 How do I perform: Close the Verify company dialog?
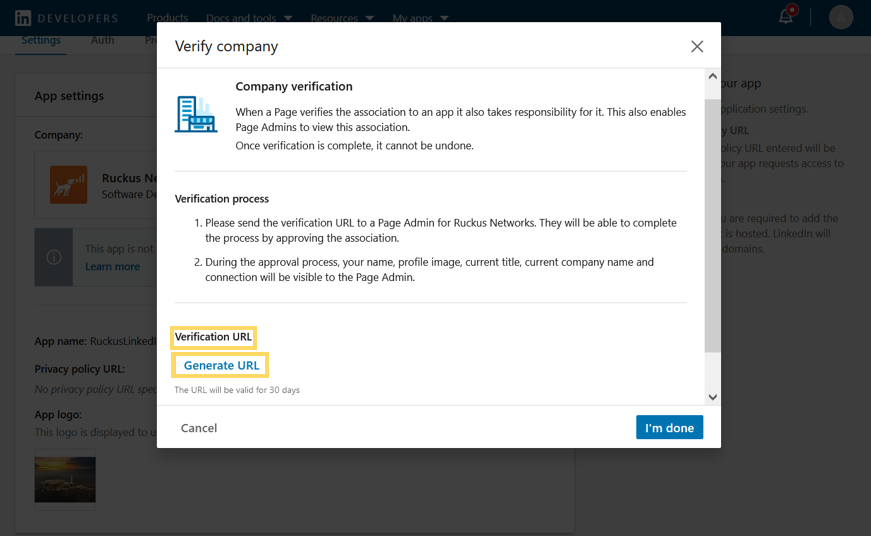point(697,47)
